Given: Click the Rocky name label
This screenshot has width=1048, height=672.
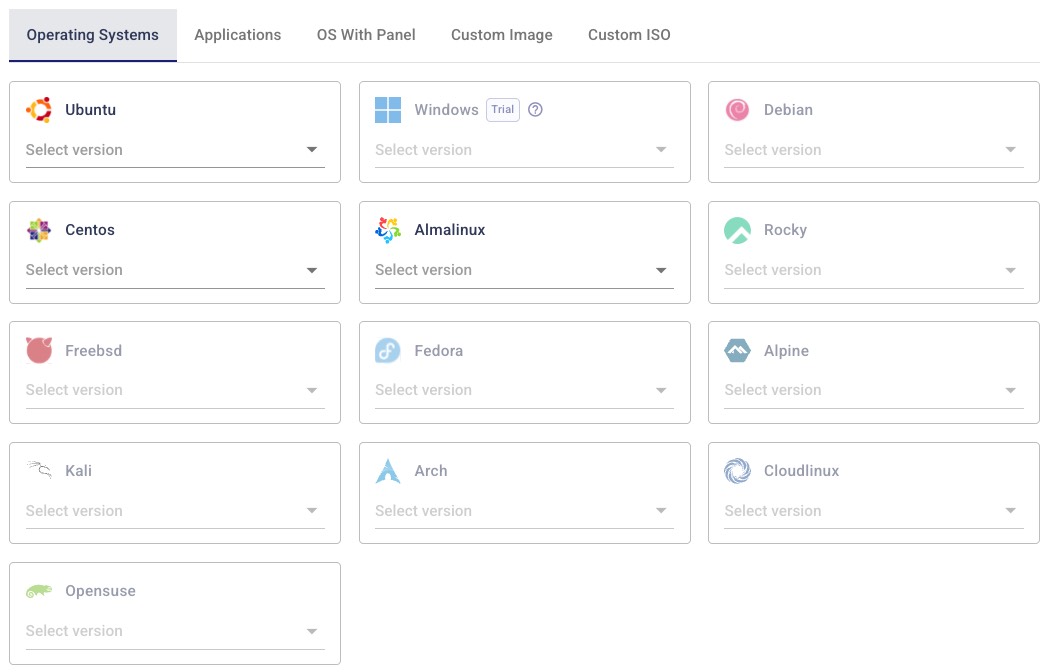Looking at the screenshot, I should coord(785,230).
